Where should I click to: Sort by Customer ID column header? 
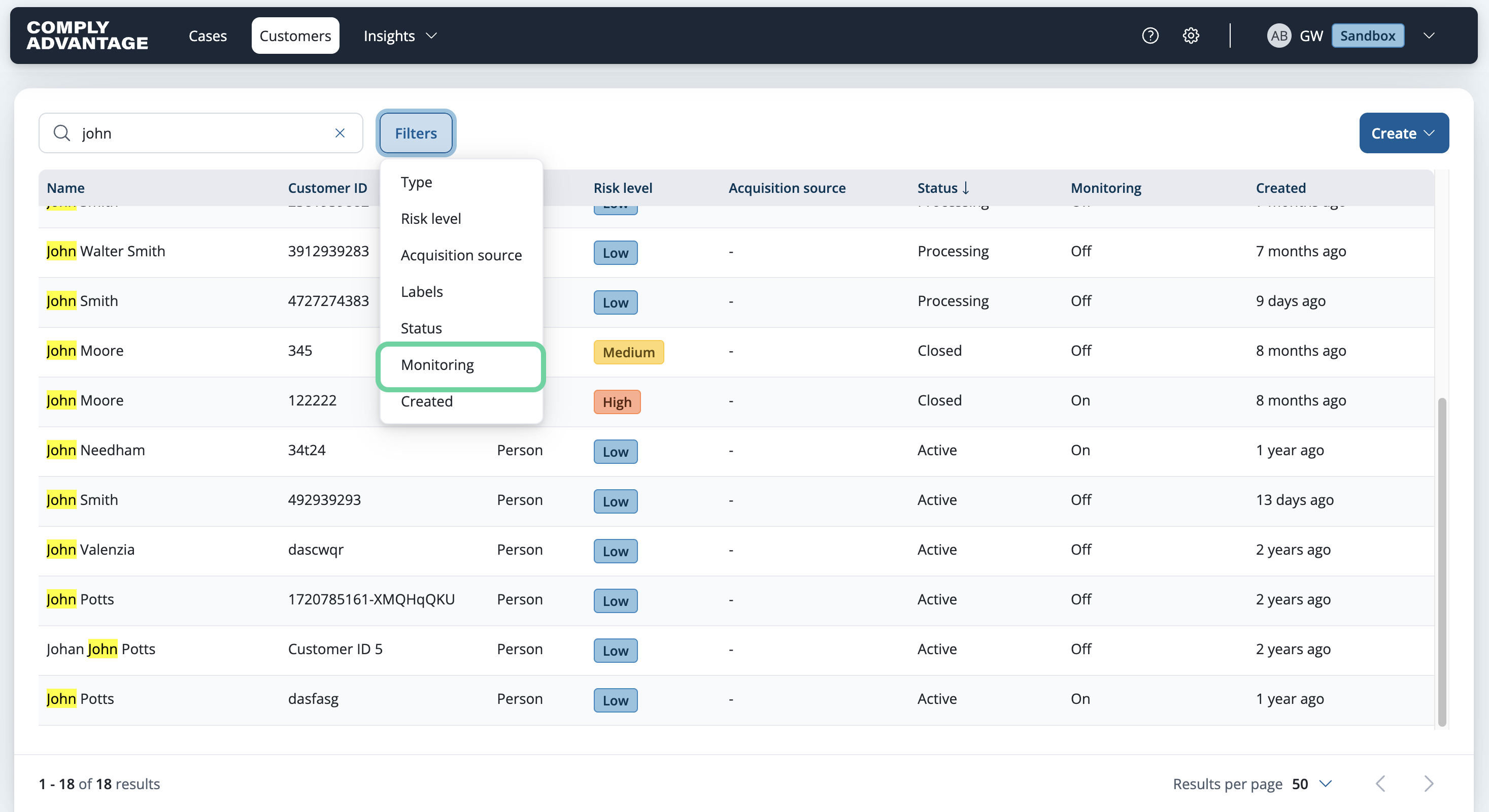tap(327, 188)
